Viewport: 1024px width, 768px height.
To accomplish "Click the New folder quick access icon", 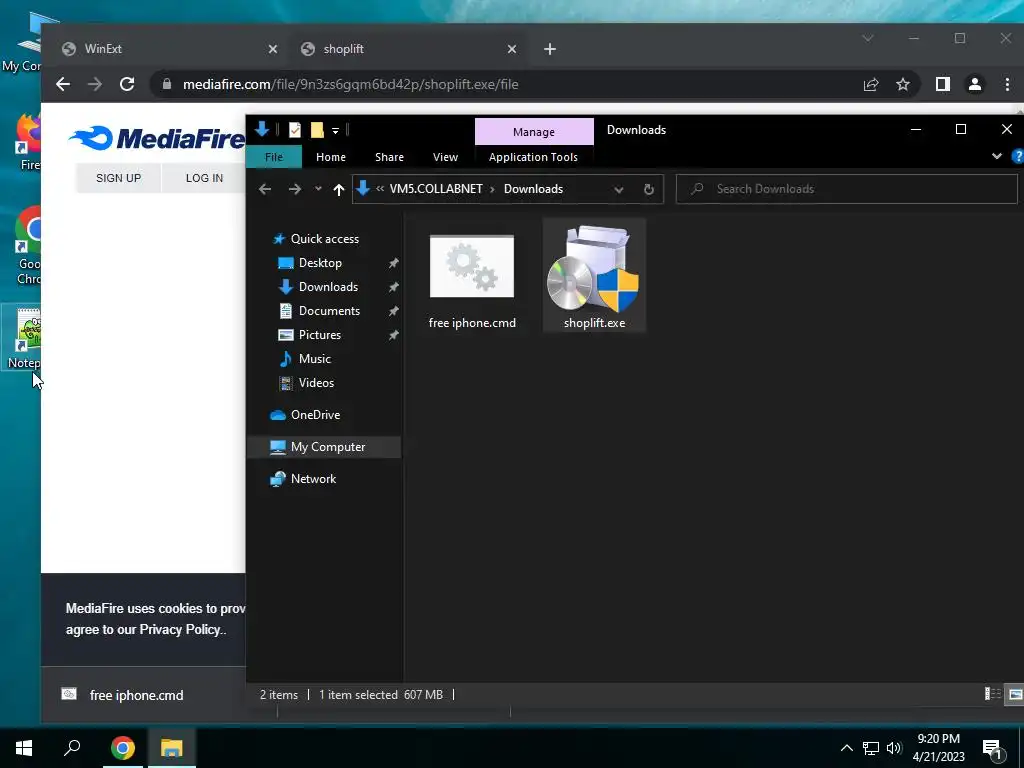I will [317, 130].
